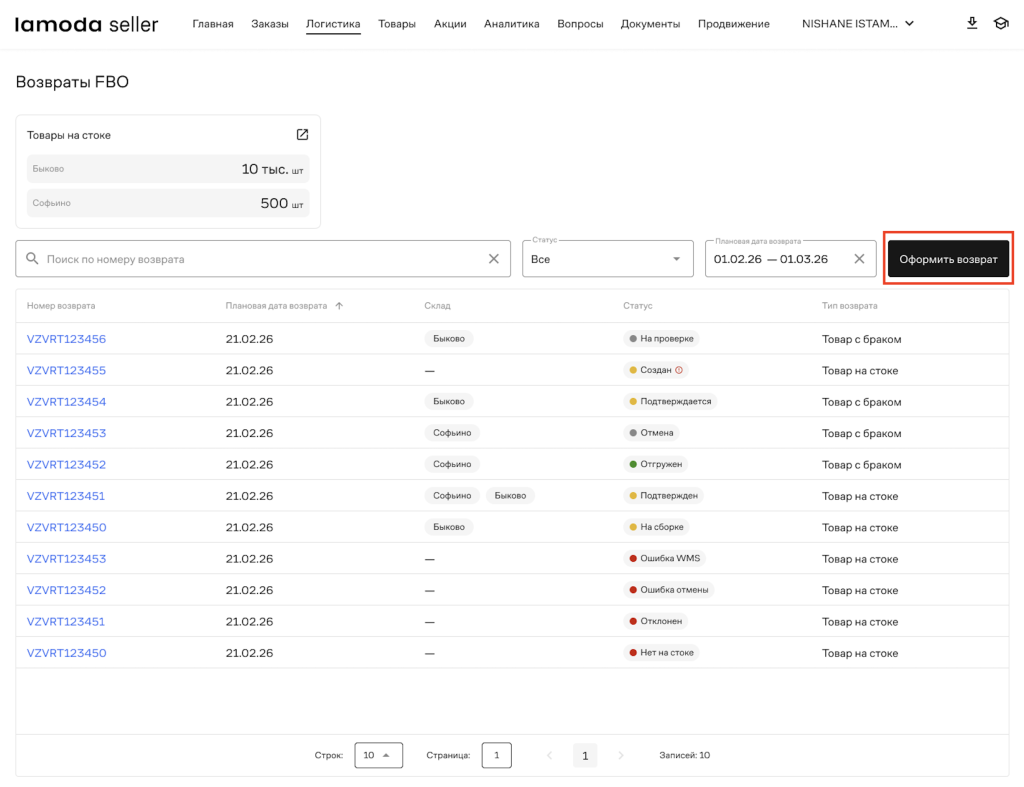This screenshot has height=787, width=1024.
Task: Open Документы menu item
Action: click(650, 24)
